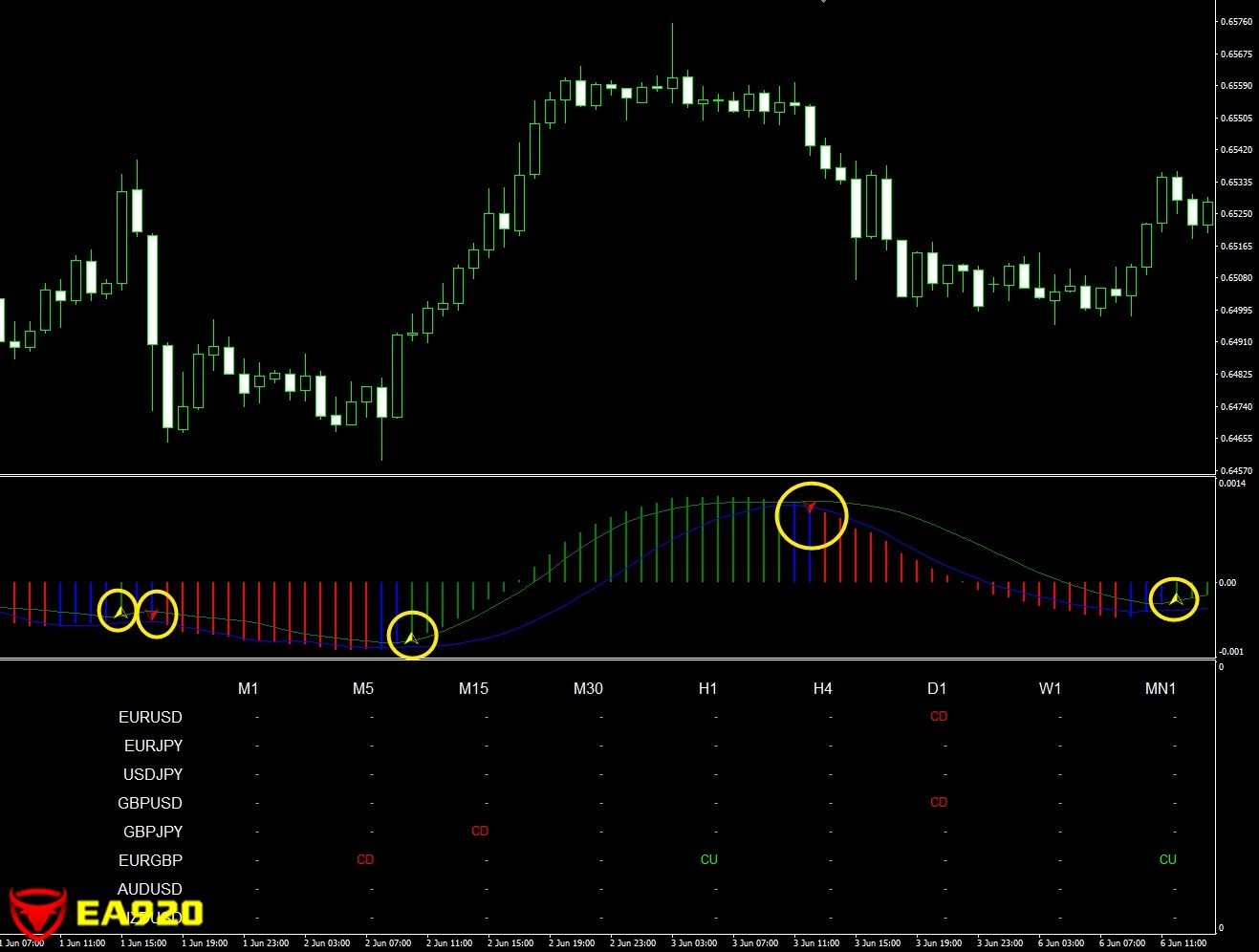Click the EA920 yellow logo text
This screenshot has width=1259, height=952.
pyautogui.click(x=140, y=913)
